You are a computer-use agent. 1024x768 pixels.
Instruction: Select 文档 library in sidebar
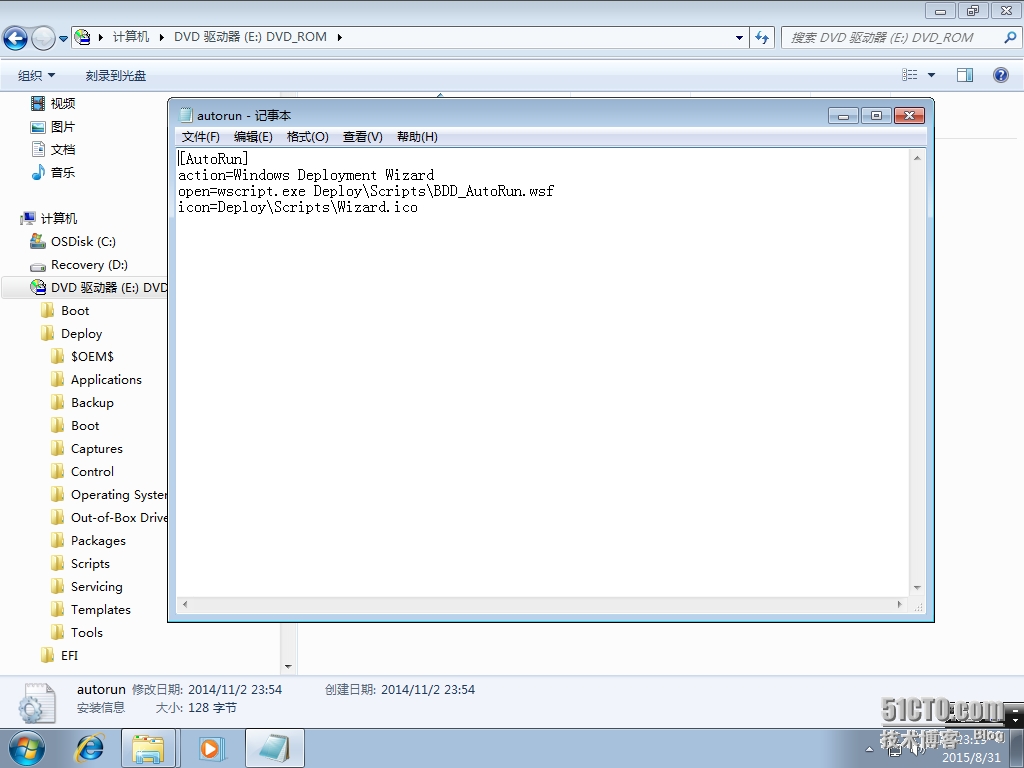coord(53,150)
